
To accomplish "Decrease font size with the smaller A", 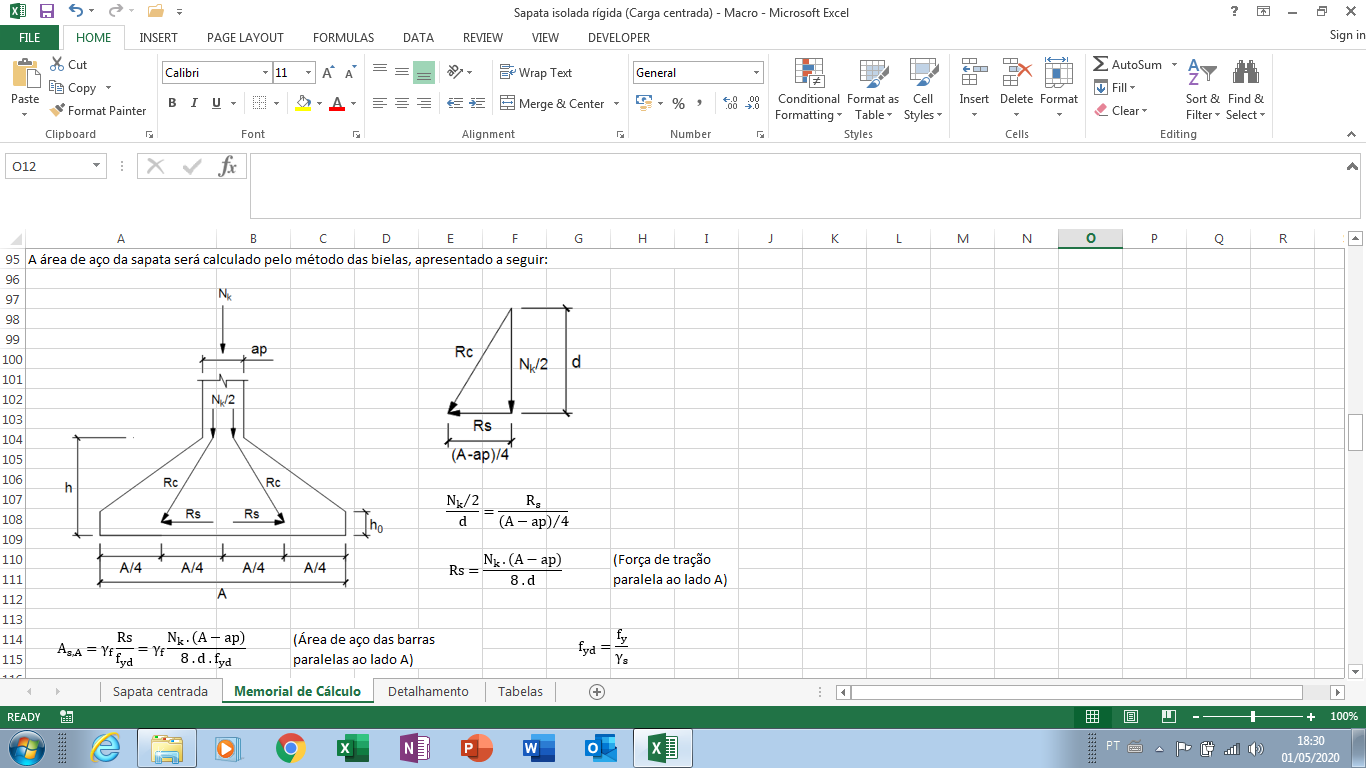I will click(350, 73).
